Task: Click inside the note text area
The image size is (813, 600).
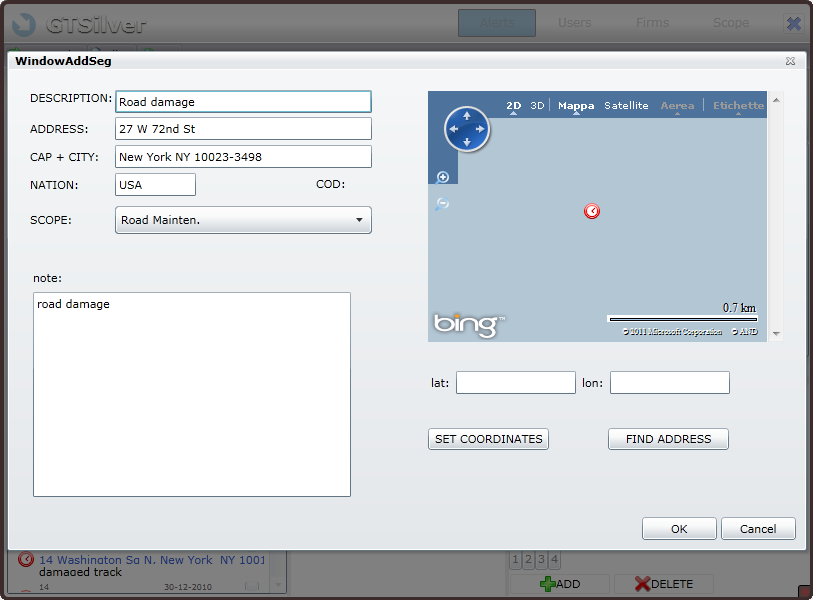Action: pyautogui.click(x=192, y=394)
